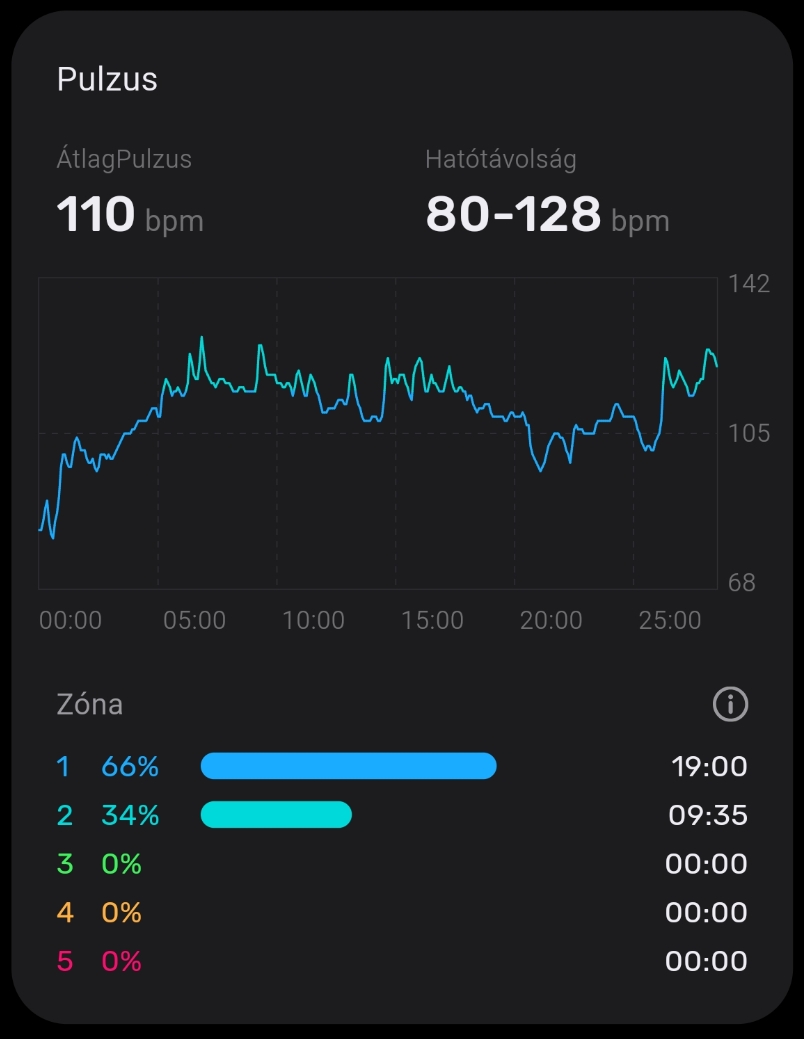Tap the 19:00 Zone 1 duration
The height and width of the screenshot is (1039, 804).
[709, 767]
